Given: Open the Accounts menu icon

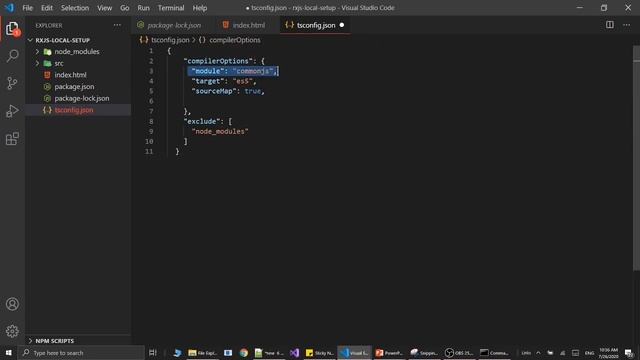Looking at the screenshot, I should [x=12, y=304].
